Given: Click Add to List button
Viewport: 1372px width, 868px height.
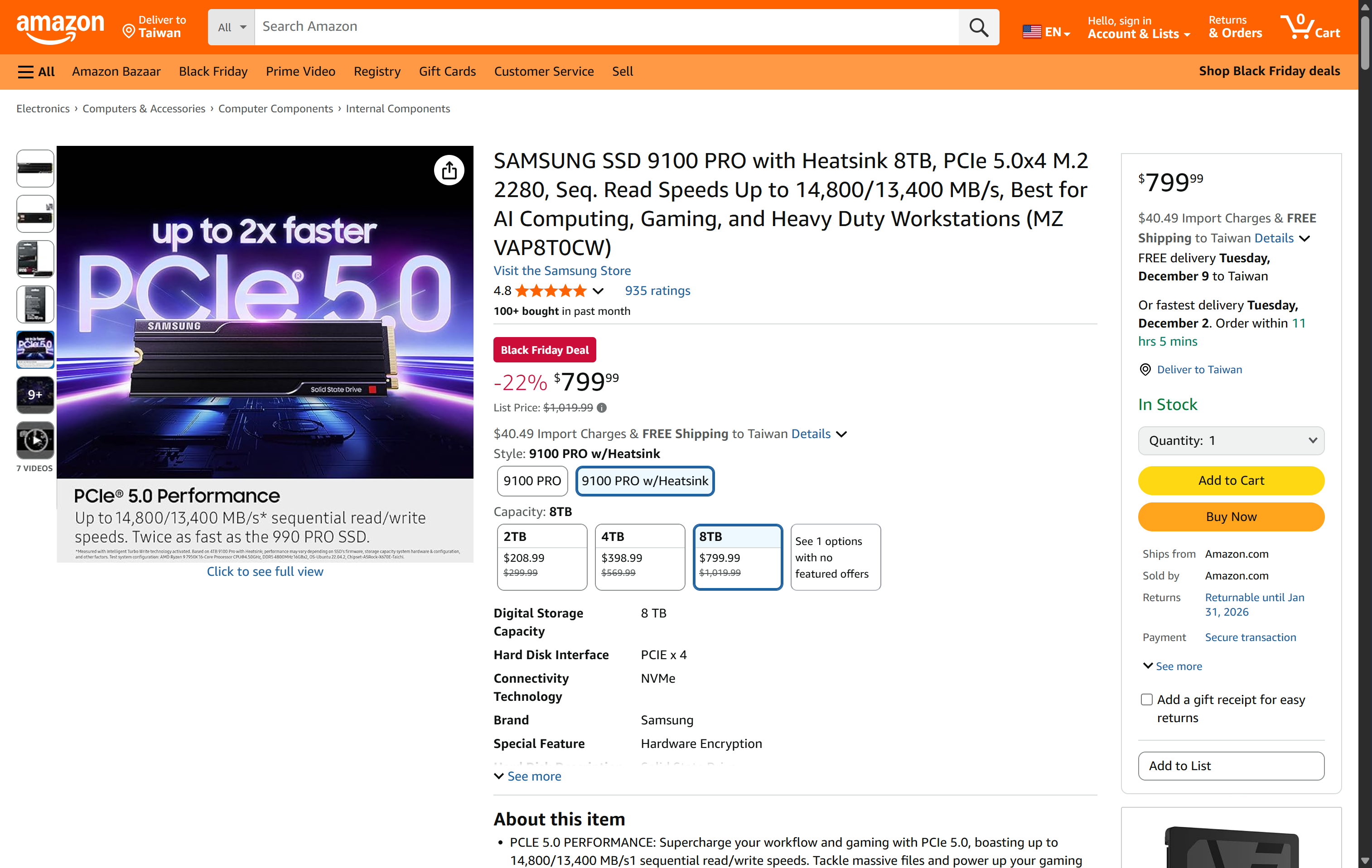Looking at the screenshot, I should click(x=1231, y=766).
